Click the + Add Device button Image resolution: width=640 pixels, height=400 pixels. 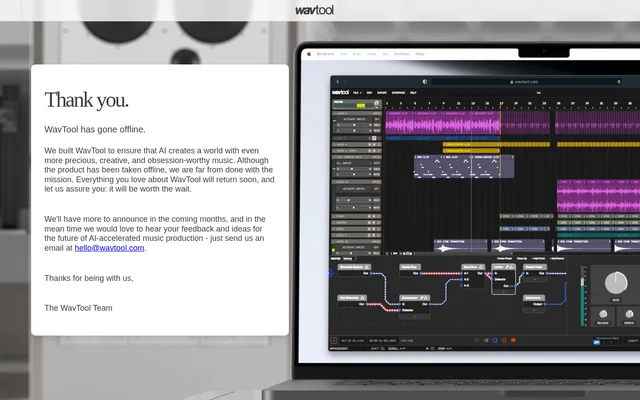click(557, 258)
